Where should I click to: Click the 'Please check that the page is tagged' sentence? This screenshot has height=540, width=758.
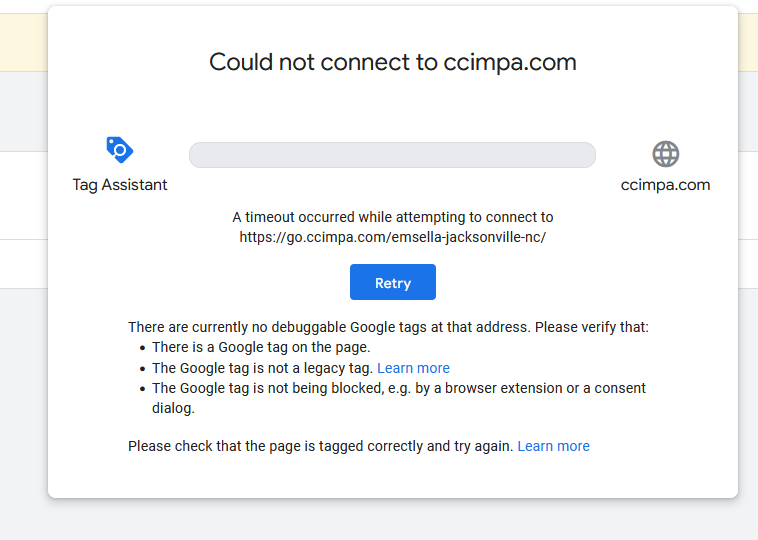point(320,446)
